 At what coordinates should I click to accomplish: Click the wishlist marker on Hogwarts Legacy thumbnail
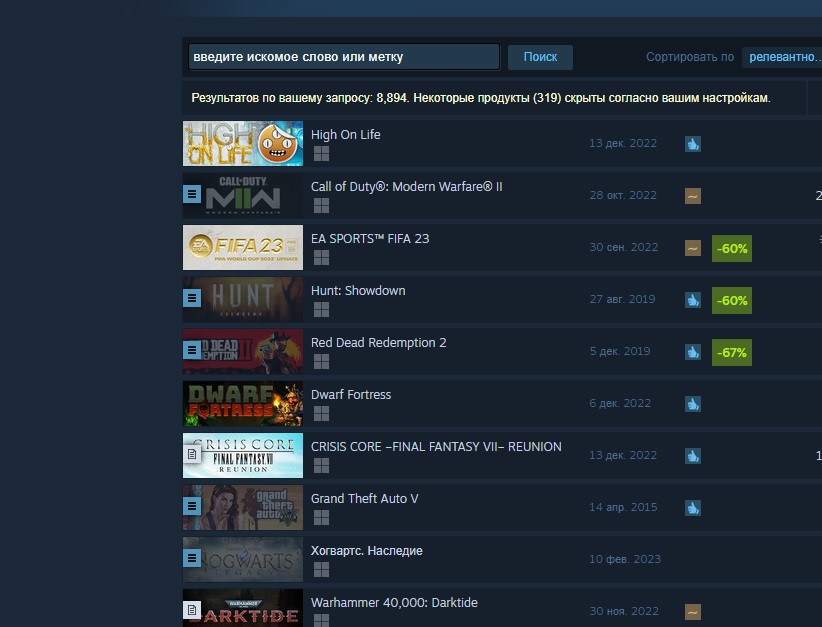point(192,558)
